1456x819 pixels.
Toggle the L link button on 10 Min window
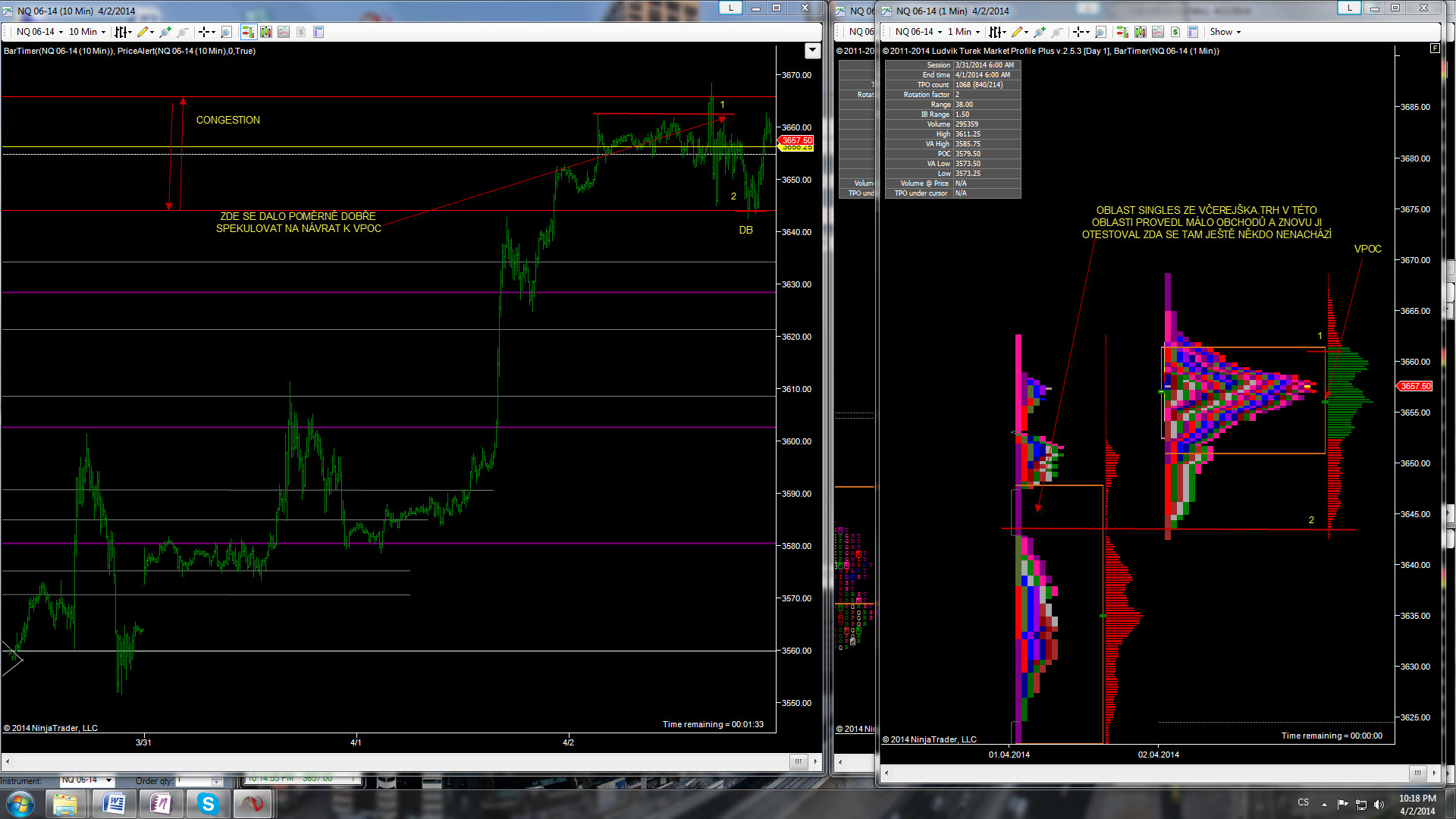730,8
